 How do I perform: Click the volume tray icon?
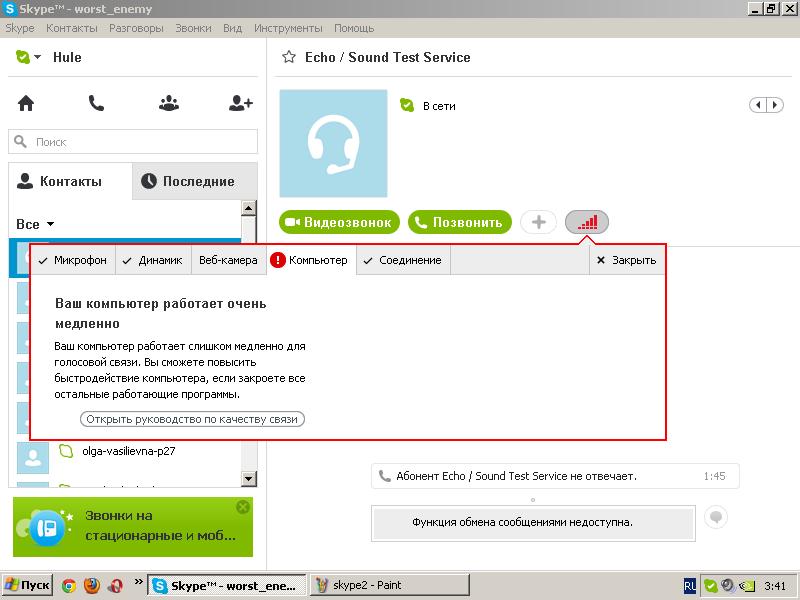[728, 586]
